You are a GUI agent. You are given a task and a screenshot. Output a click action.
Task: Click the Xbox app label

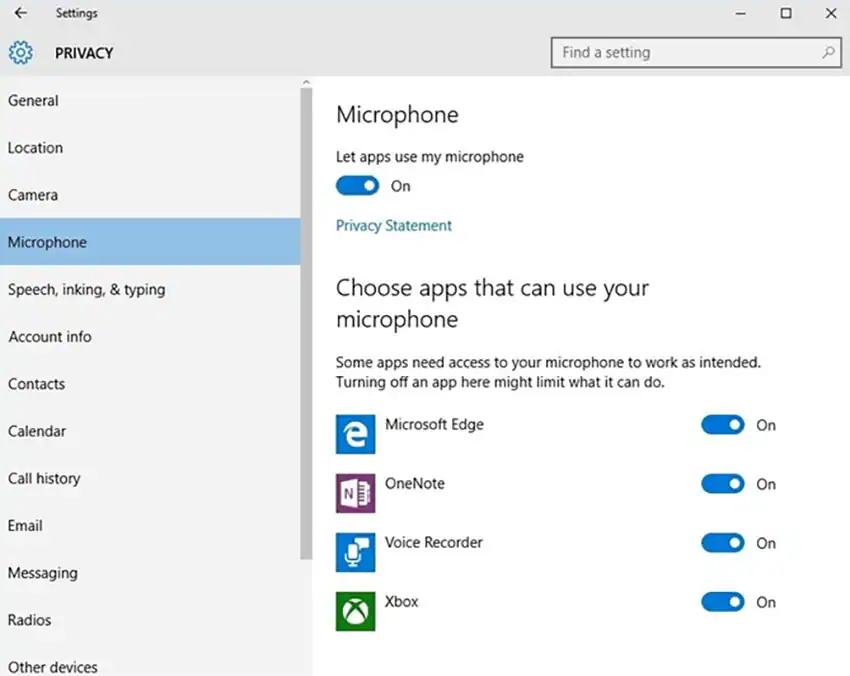point(402,601)
